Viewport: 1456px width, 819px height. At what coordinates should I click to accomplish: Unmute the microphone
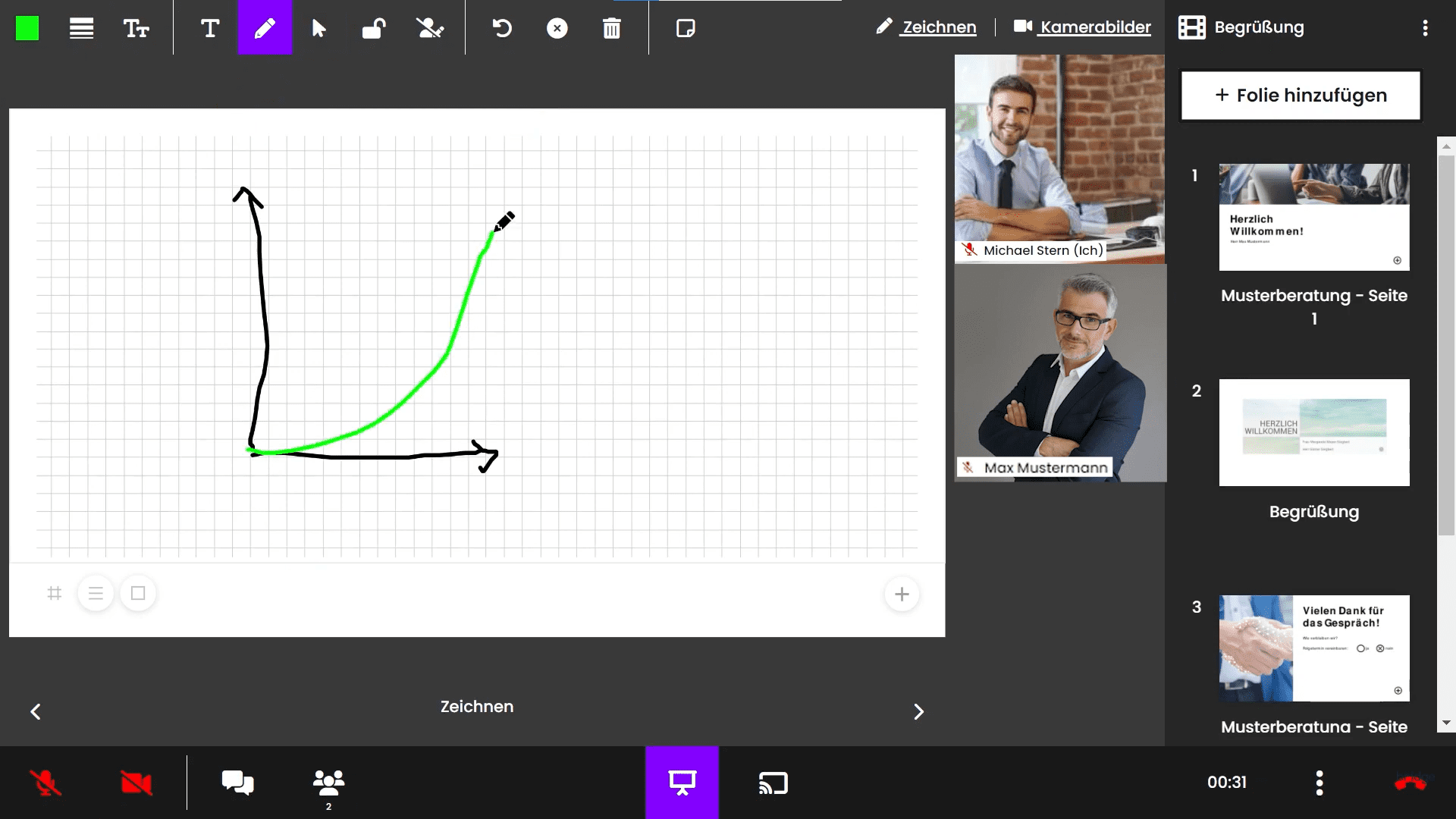pos(45,783)
